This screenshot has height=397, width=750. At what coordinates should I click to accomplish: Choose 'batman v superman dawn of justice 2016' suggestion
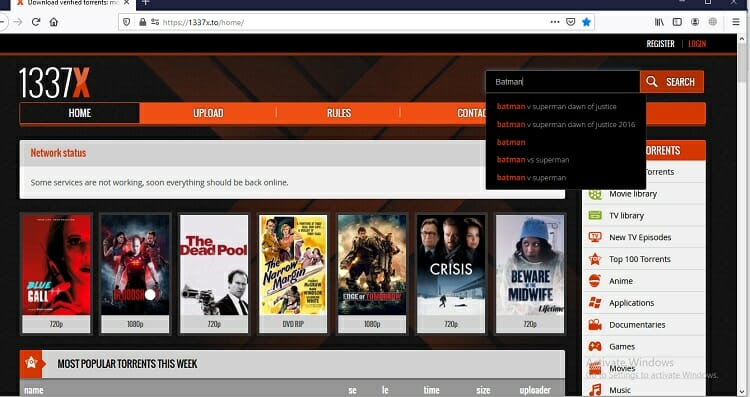tap(566, 124)
